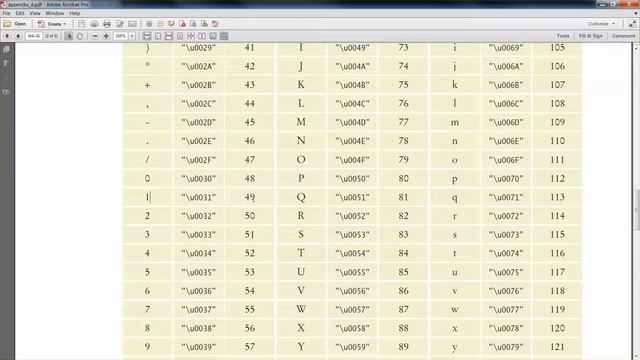This screenshot has height=360, width=640.
Task: Click the vertical scrollbar thumb
Action: pyautogui.click(x=636, y=210)
